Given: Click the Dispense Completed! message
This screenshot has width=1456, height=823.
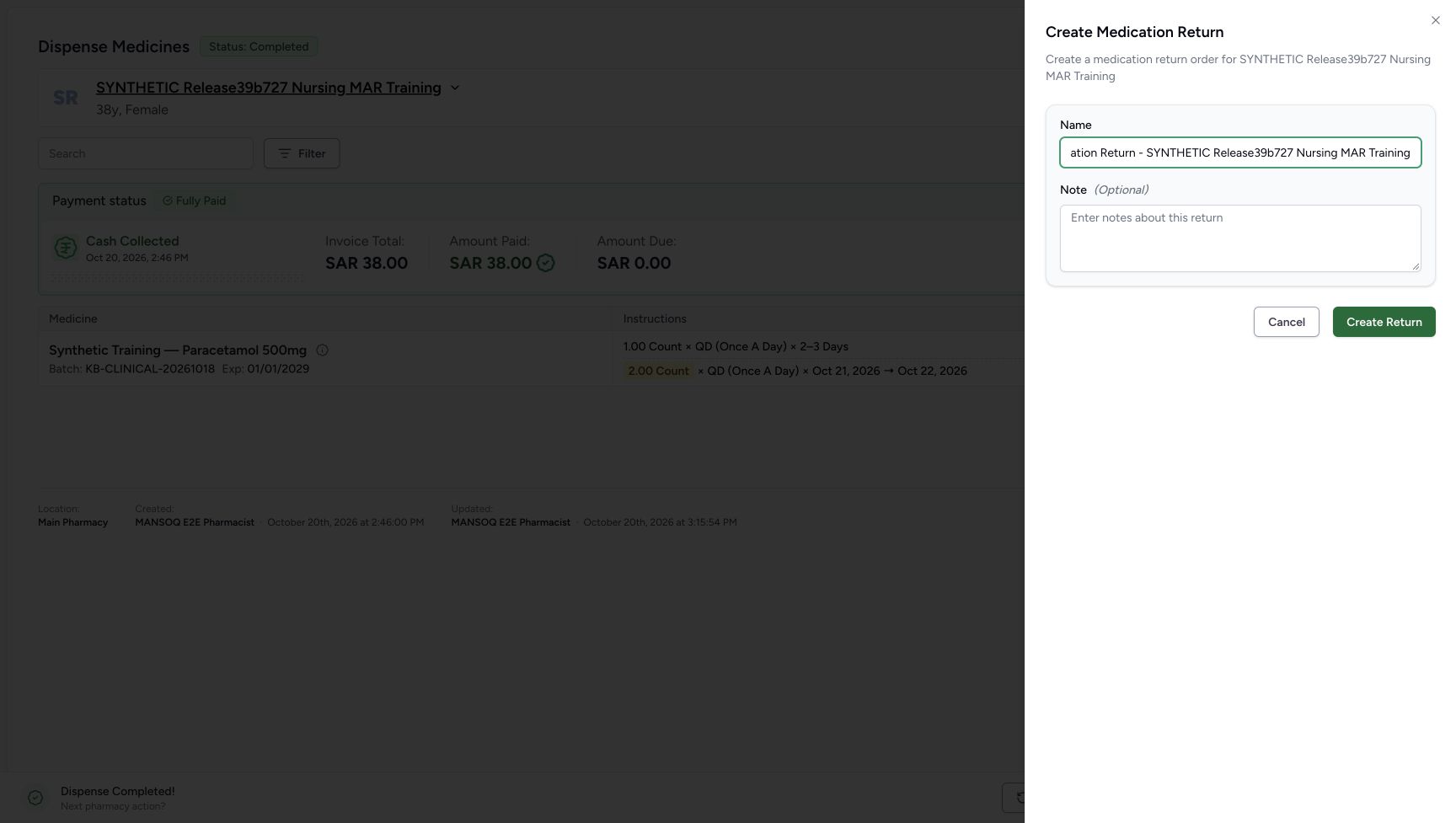Looking at the screenshot, I should 118,791.
